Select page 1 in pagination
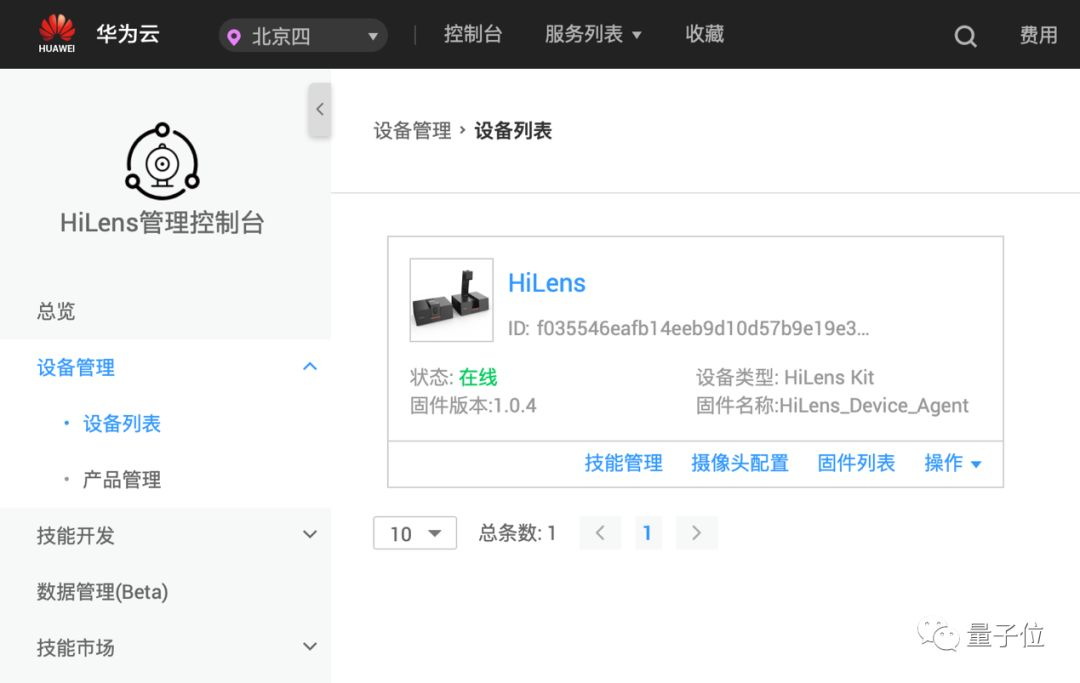Image resolution: width=1080 pixels, height=683 pixels. pos(647,533)
